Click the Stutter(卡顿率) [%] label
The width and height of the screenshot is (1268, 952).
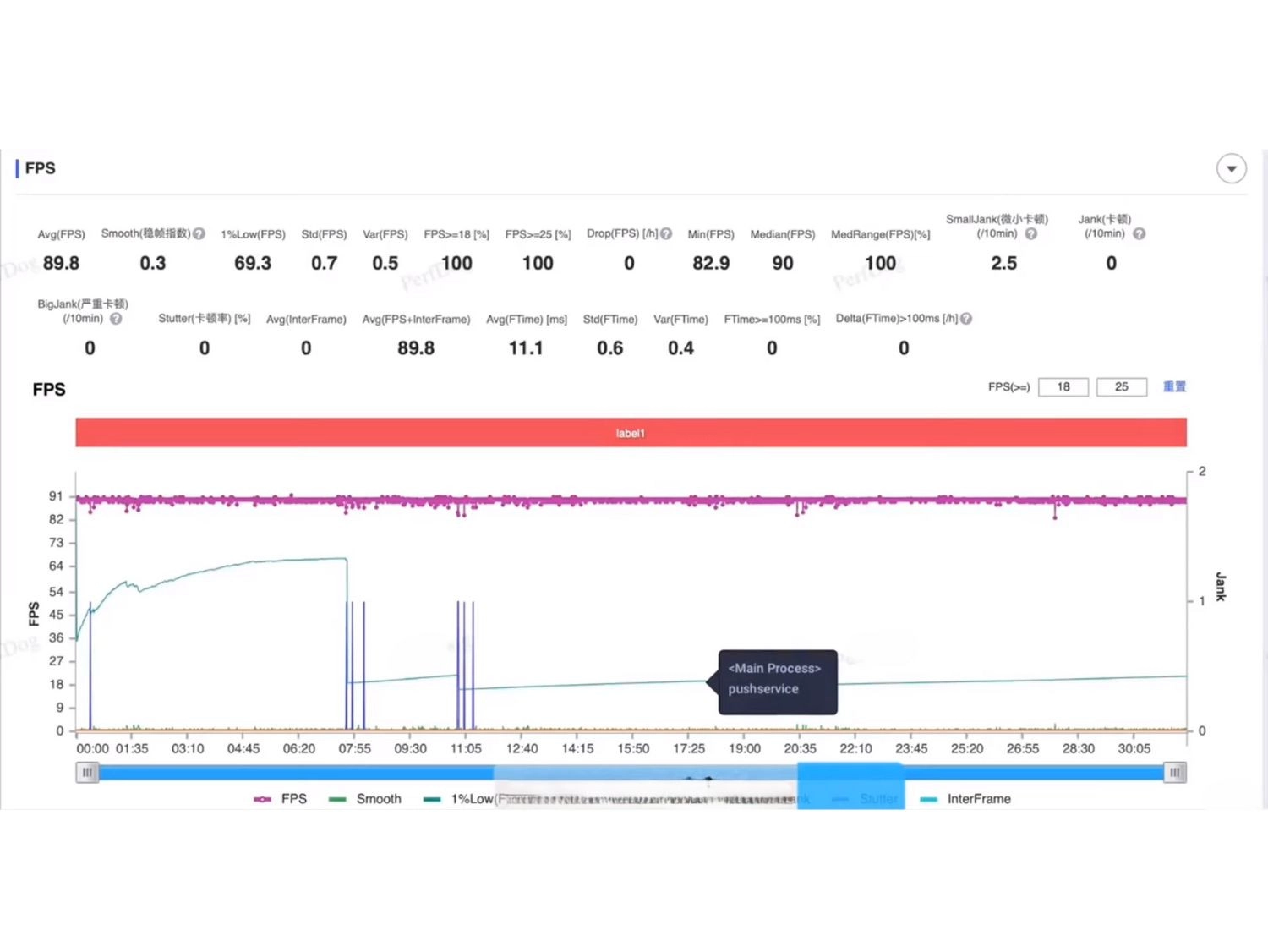coord(205,319)
